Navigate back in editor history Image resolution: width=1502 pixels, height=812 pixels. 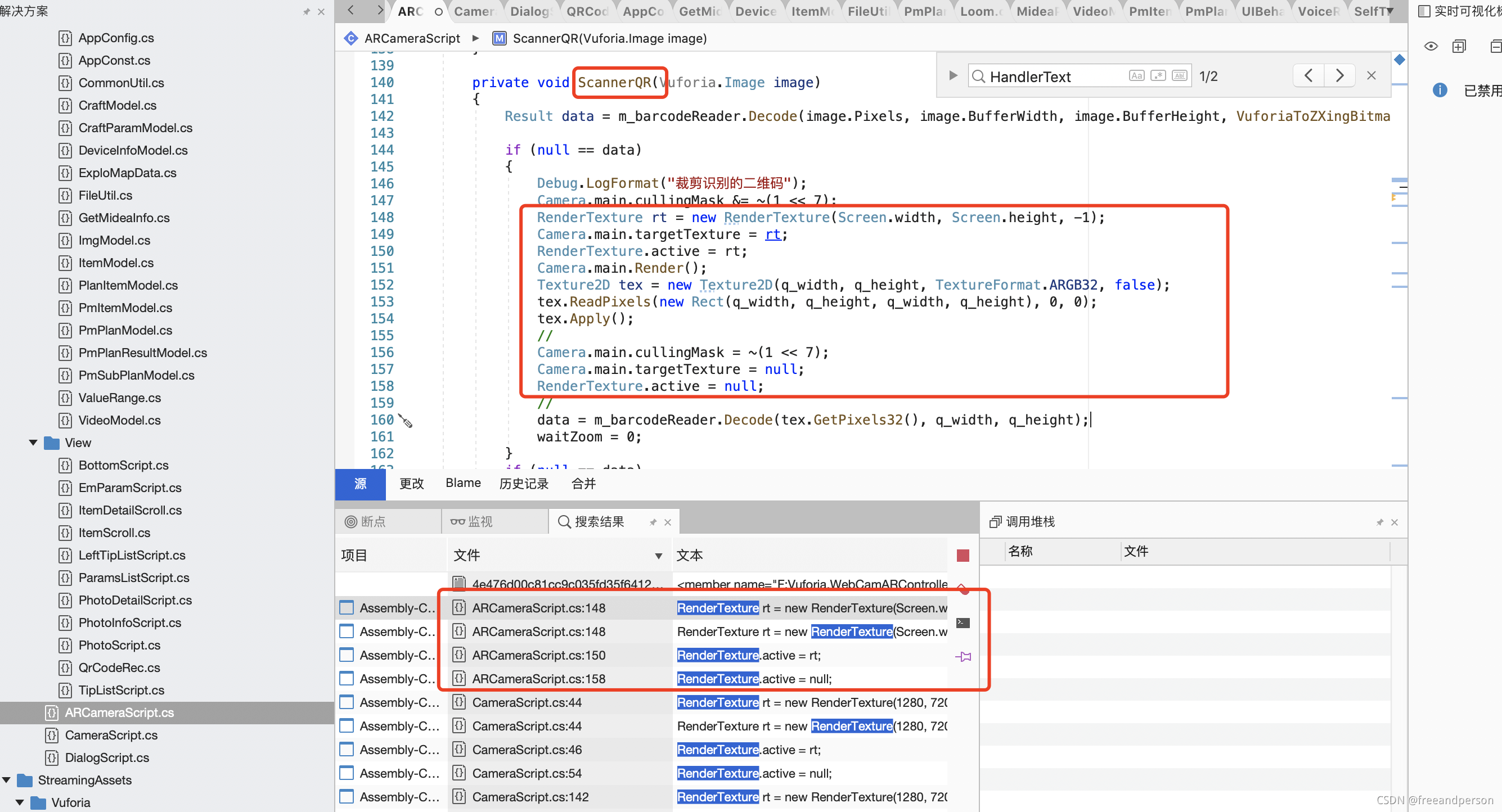[350, 11]
